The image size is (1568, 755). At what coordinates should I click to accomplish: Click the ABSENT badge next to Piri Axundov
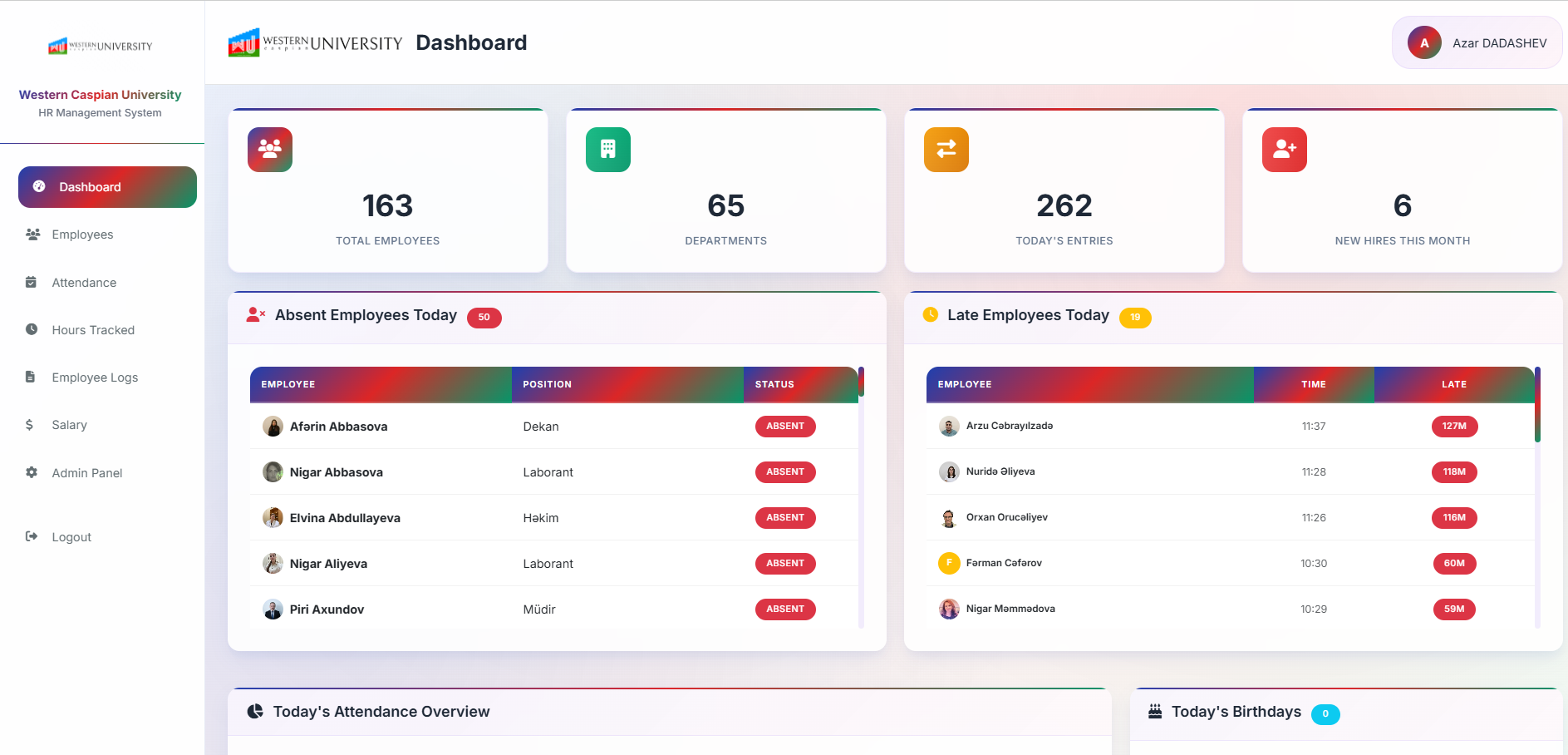pos(784,609)
